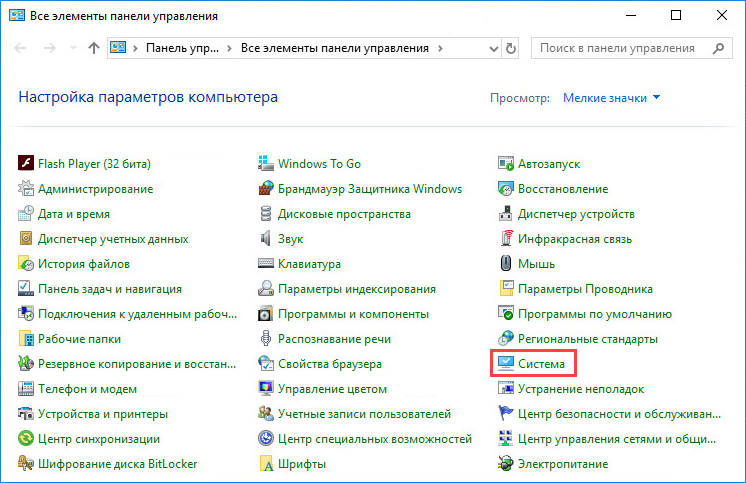Click the Система computer icon

tap(506, 364)
